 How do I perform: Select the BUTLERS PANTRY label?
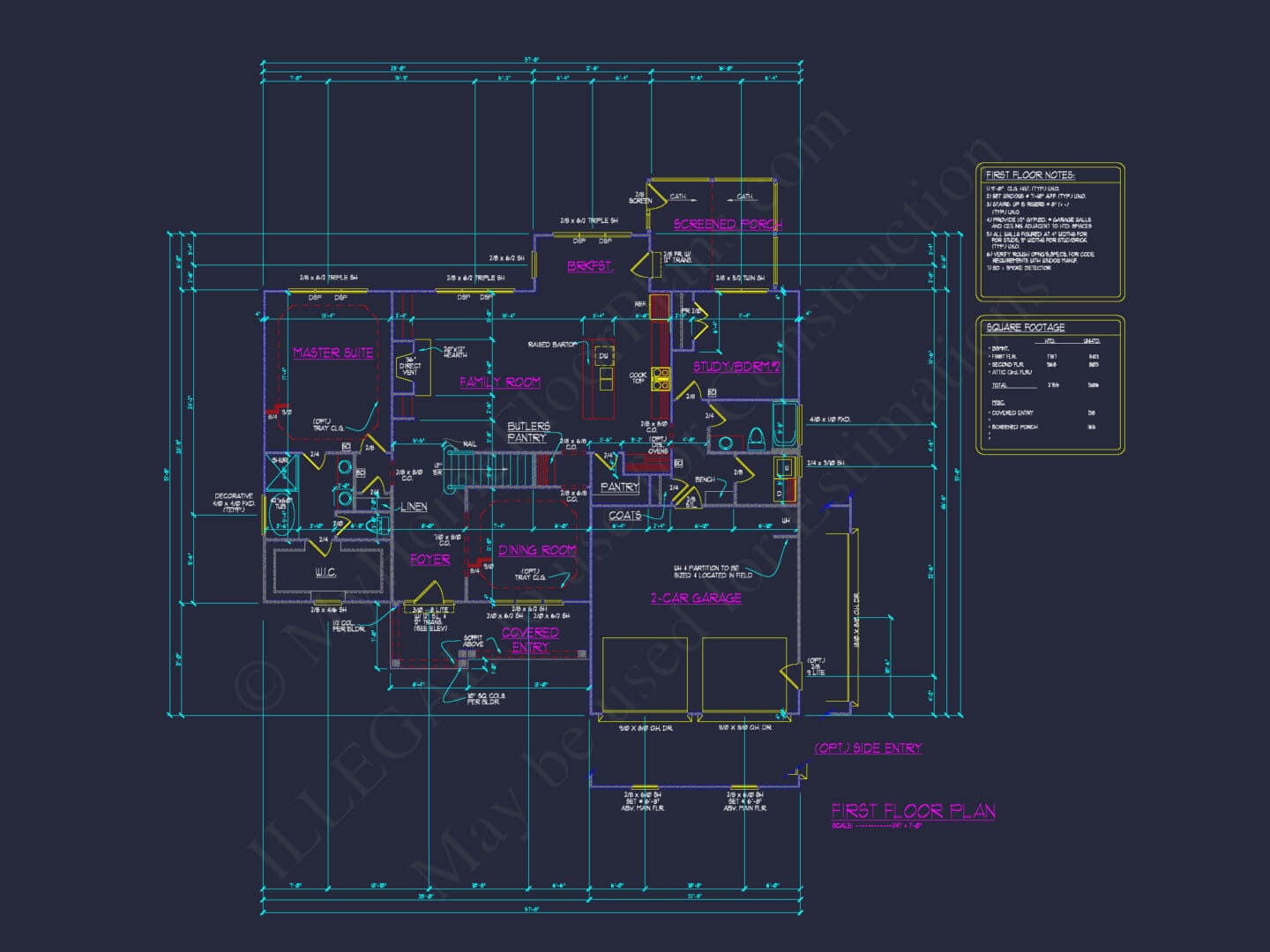pos(528,432)
